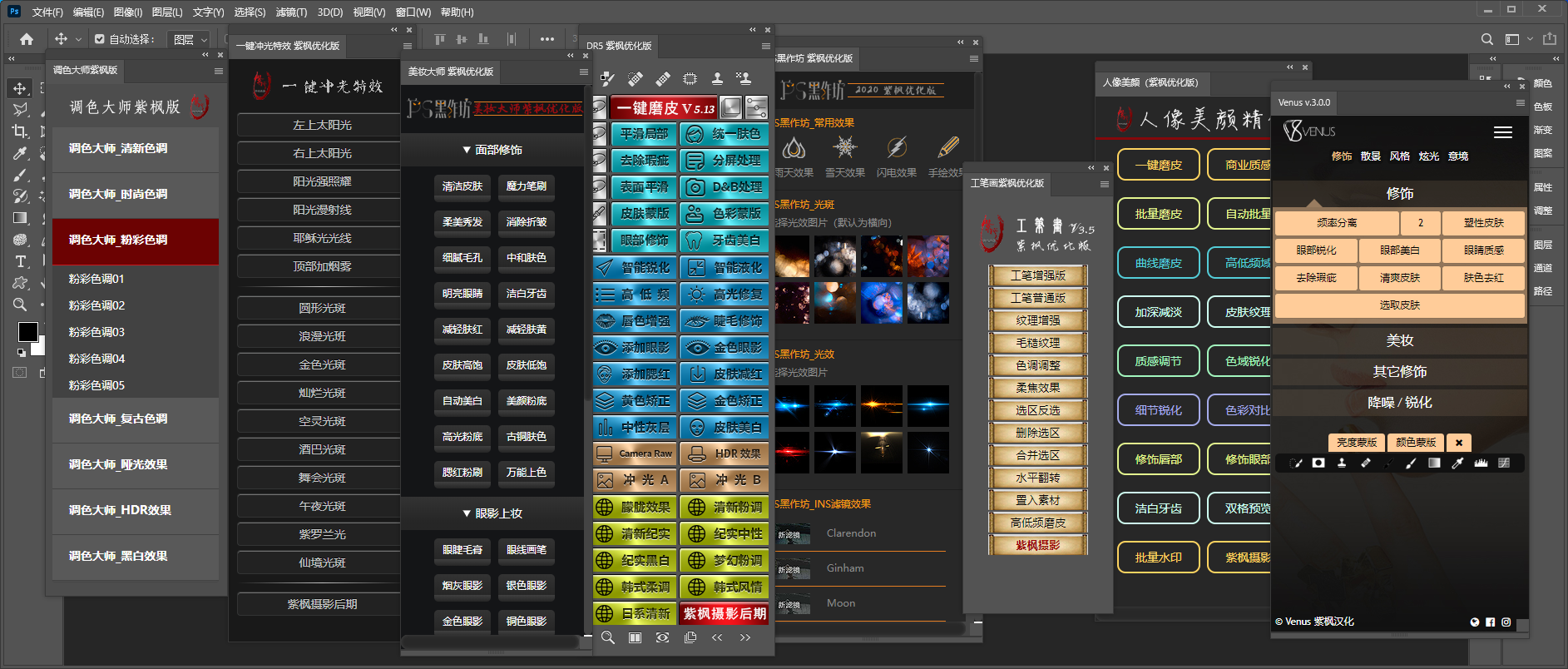Click the rain effect water-drop icon

coord(794,148)
